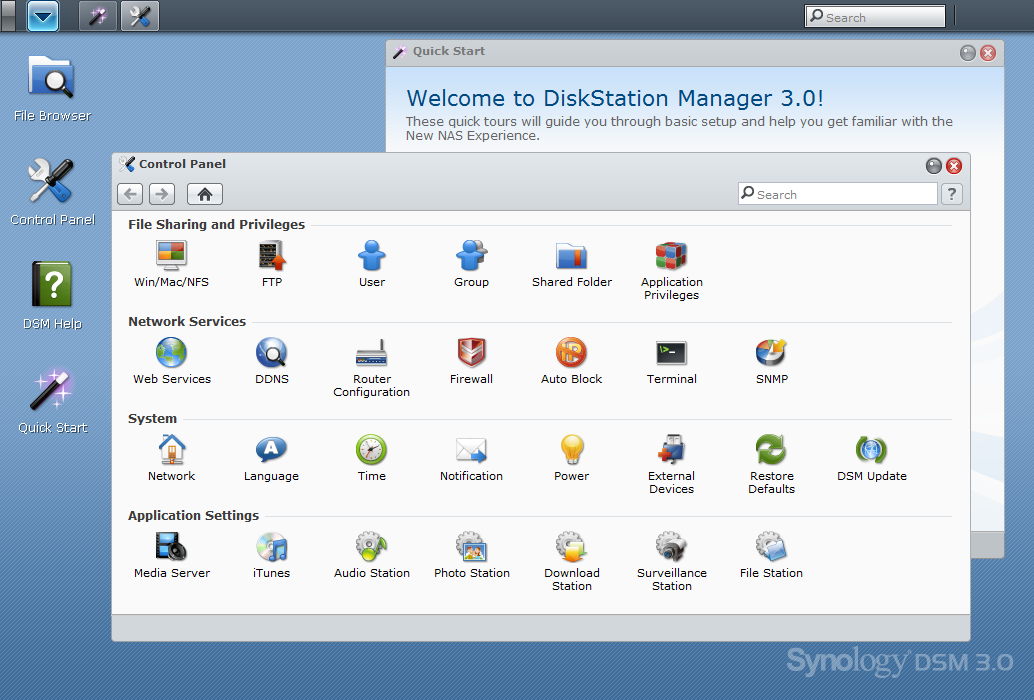Open File Browser desktop shortcut
Viewport: 1034px width, 700px height.
[52, 88]
